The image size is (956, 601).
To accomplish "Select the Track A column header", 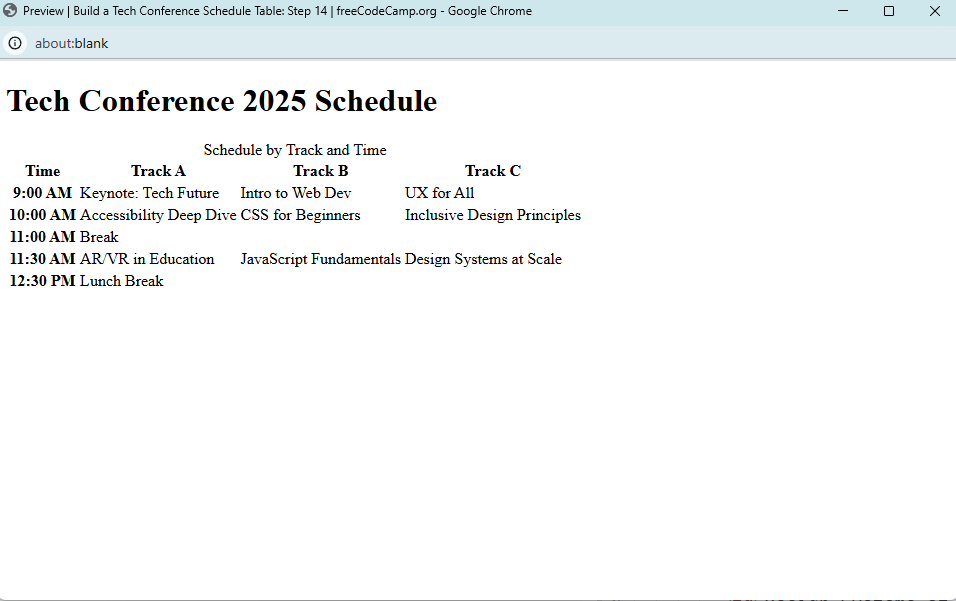I will tap(158, 171).
